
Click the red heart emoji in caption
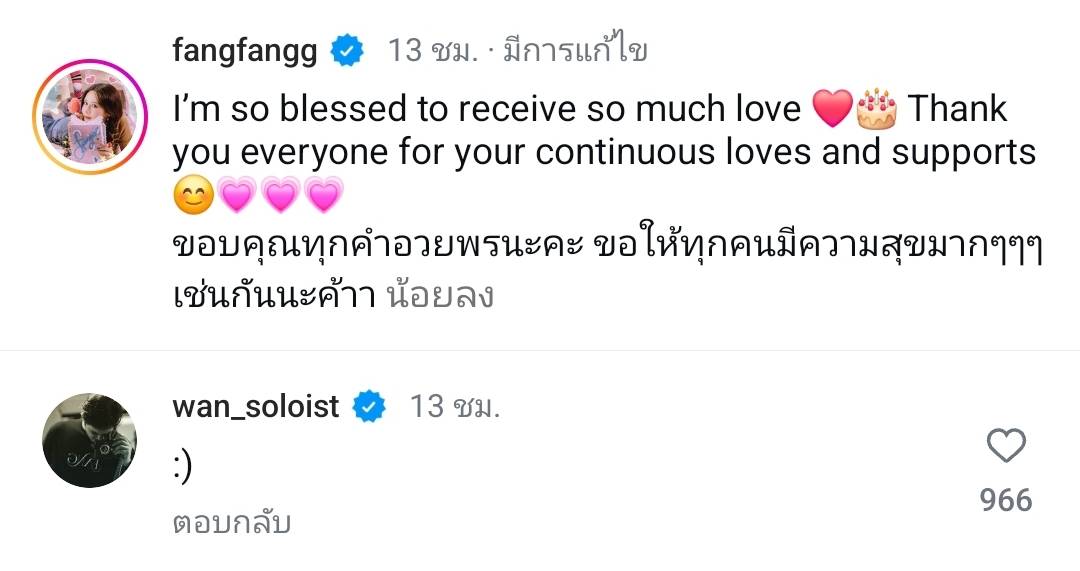(x=831, y=109)
